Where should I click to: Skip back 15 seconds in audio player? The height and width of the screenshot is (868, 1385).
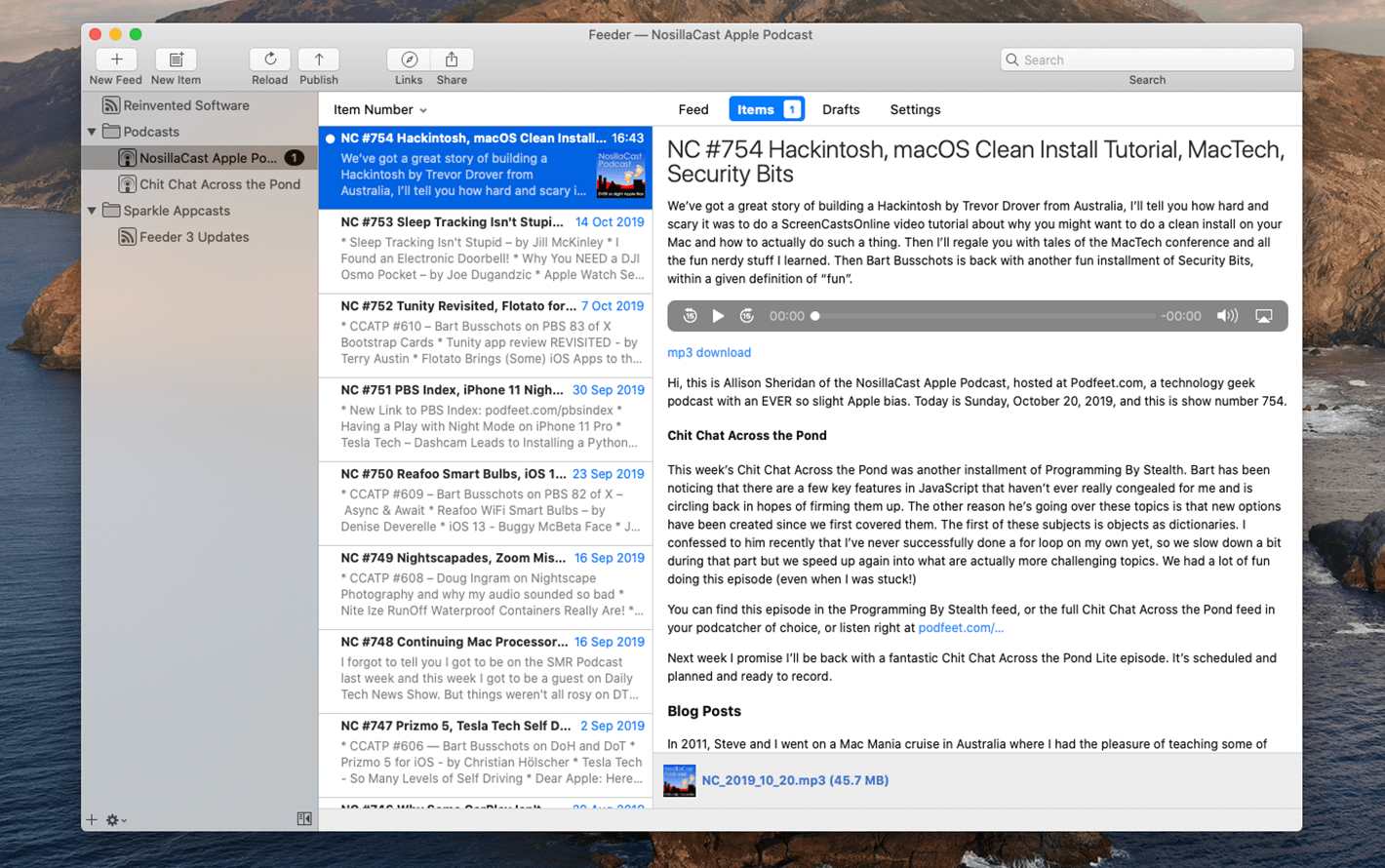tap(690, 316)
